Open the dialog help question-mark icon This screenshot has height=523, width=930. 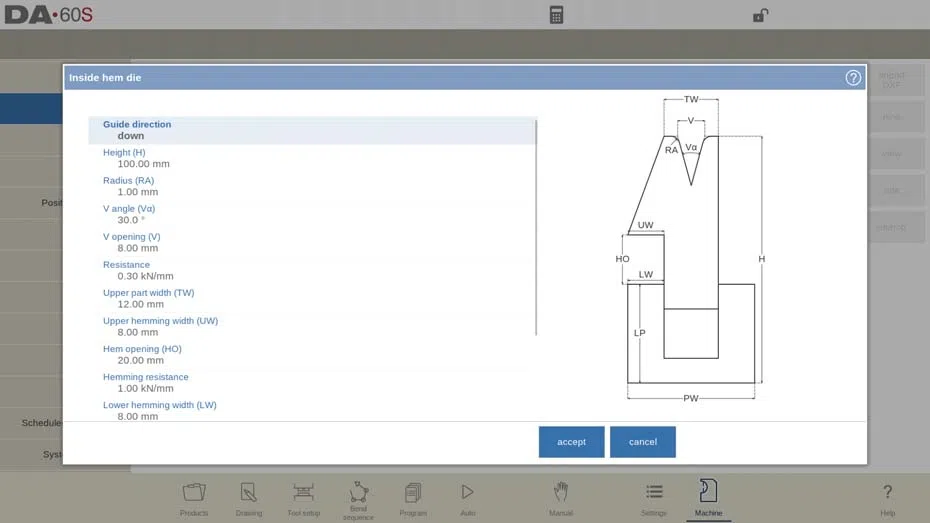pos(853,78)
